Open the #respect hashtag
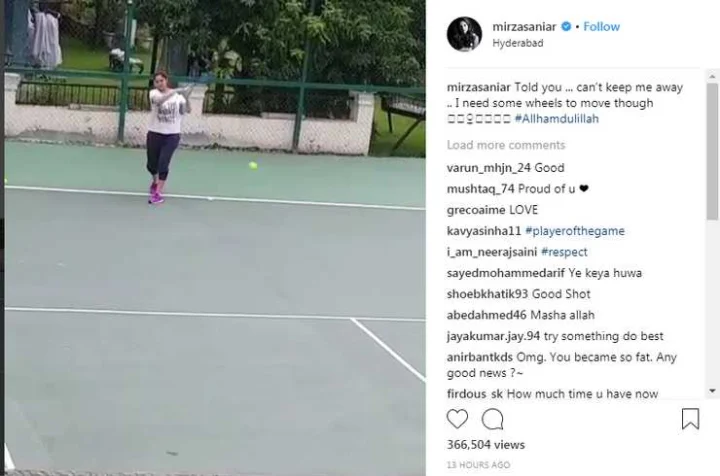 point(564,252)
